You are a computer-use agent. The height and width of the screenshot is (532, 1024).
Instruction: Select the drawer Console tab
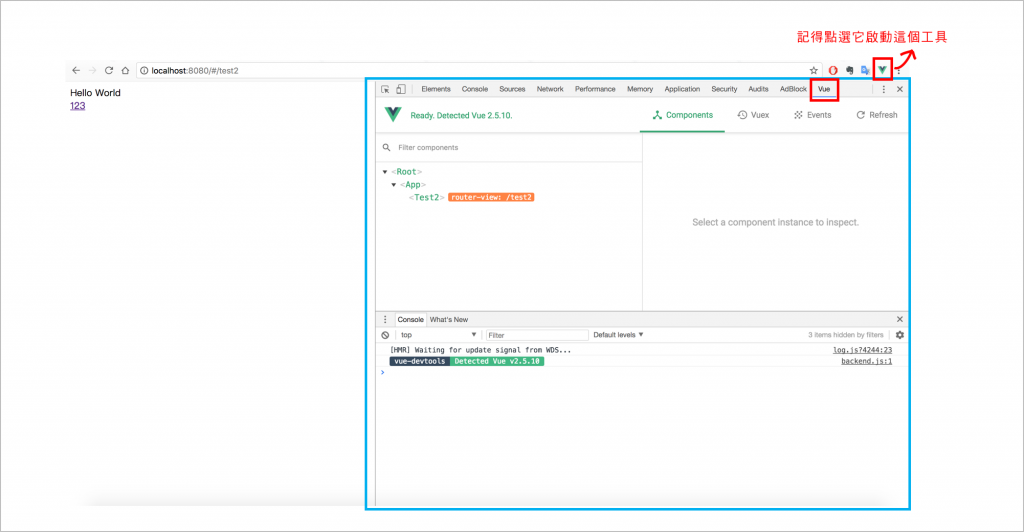(410, 319)
